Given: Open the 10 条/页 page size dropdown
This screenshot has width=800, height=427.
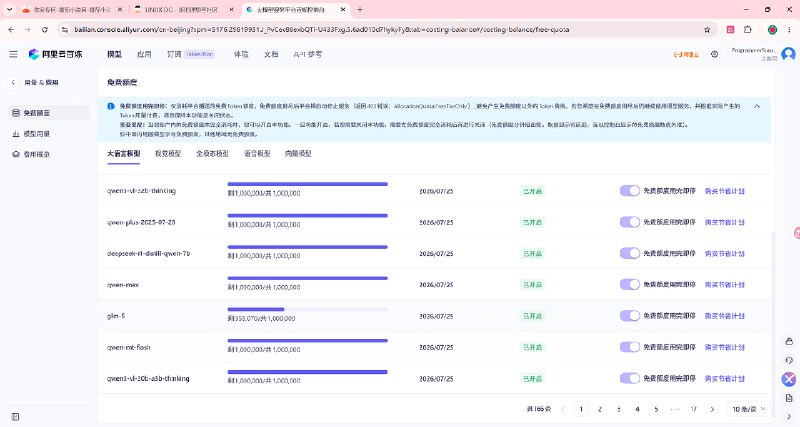Looking at the screenshot, I should tap(749, 409).
